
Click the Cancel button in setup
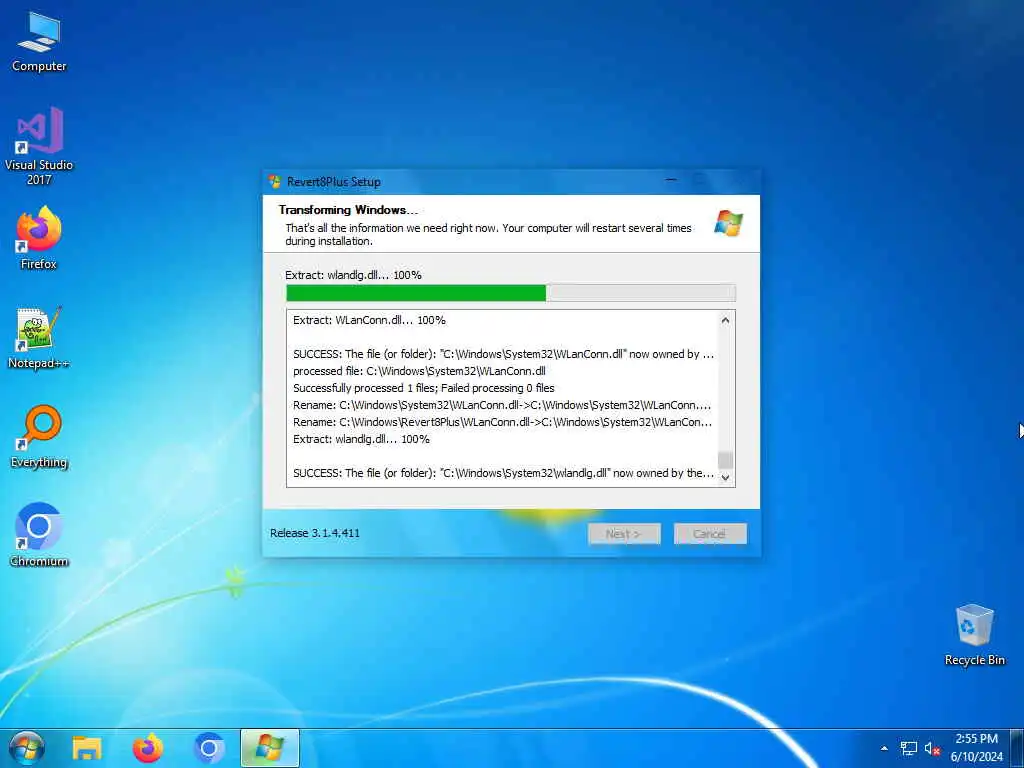(710, 534)
